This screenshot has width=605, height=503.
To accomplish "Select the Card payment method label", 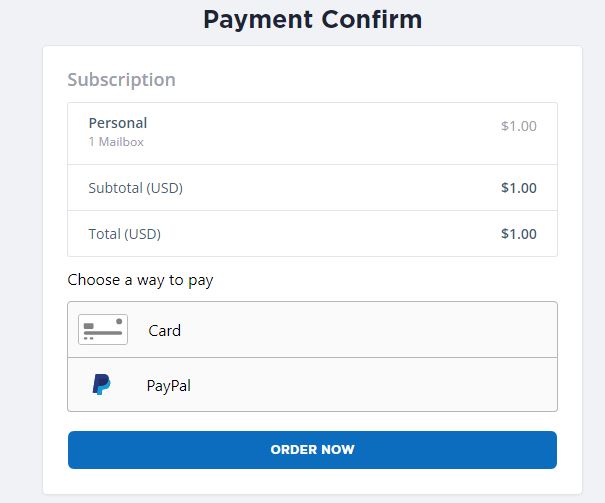I will click(164, 330).
